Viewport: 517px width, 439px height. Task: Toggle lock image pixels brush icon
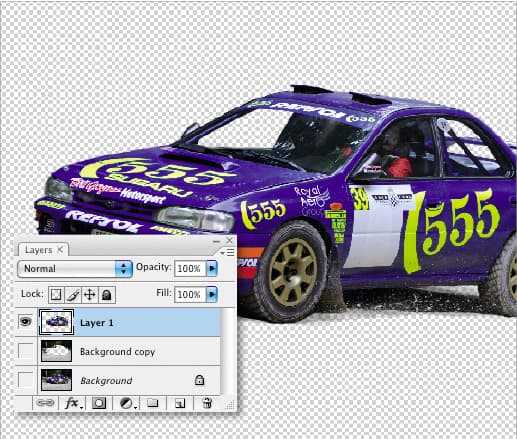pos(73,295)
